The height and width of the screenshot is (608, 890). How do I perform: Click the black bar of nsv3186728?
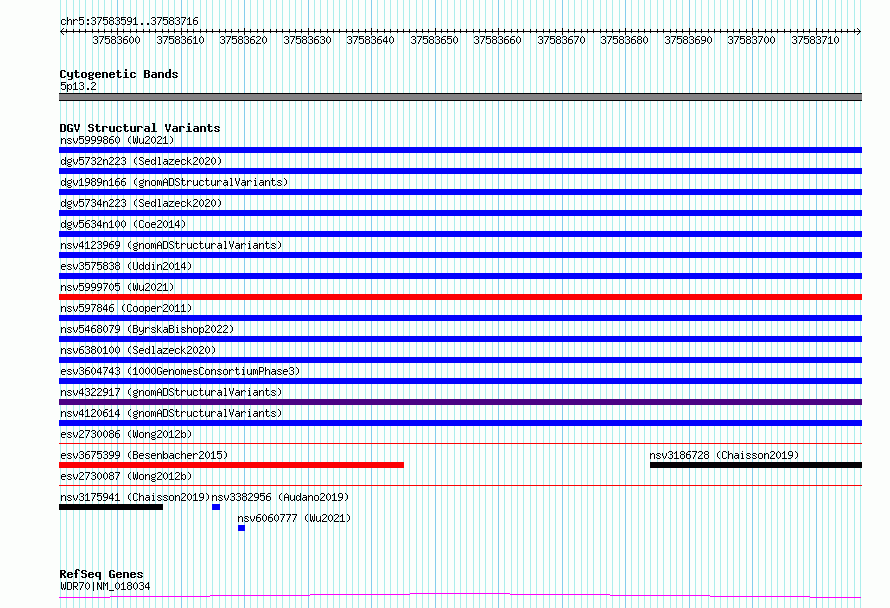[x=756, y=465]
